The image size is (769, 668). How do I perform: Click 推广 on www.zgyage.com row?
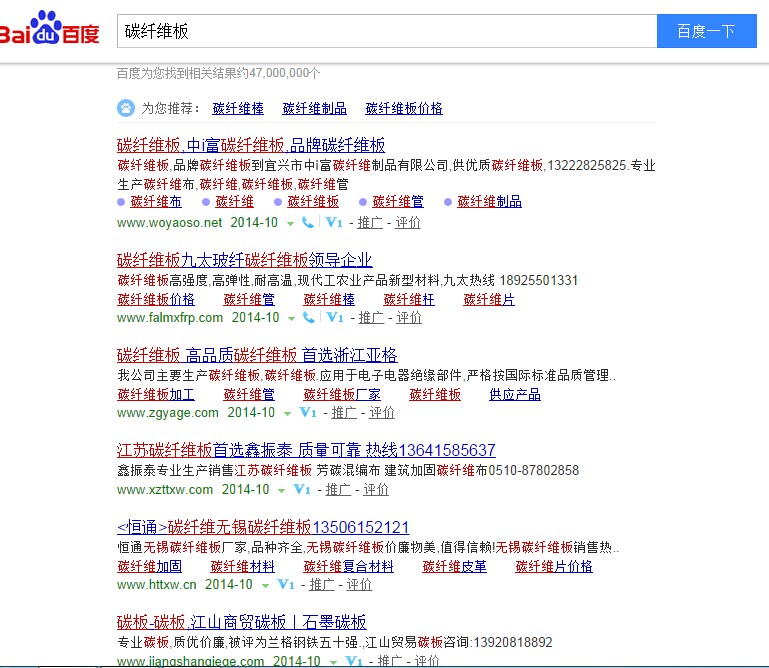pos(344,412)
